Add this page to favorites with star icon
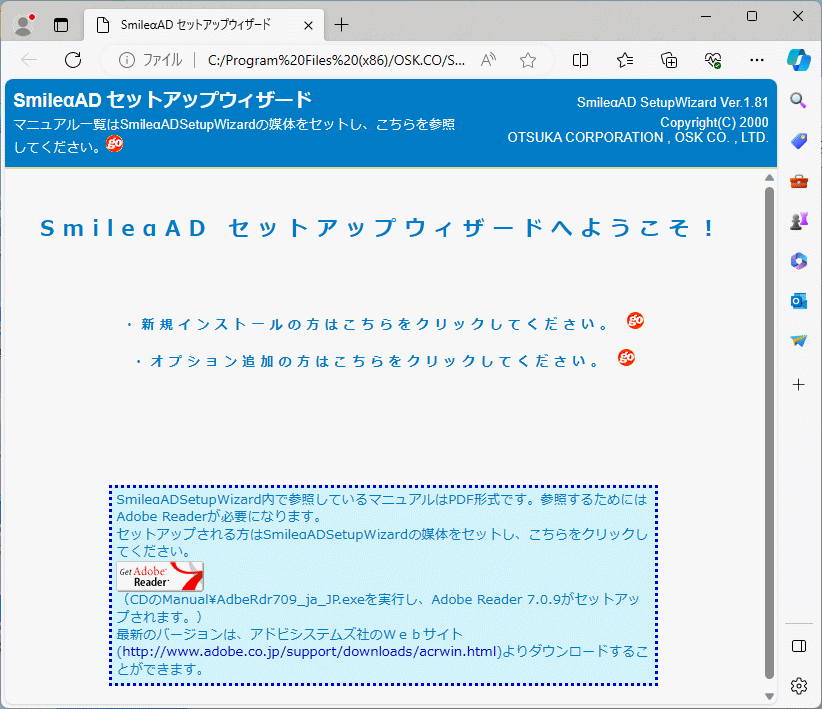 coord(528,60)
